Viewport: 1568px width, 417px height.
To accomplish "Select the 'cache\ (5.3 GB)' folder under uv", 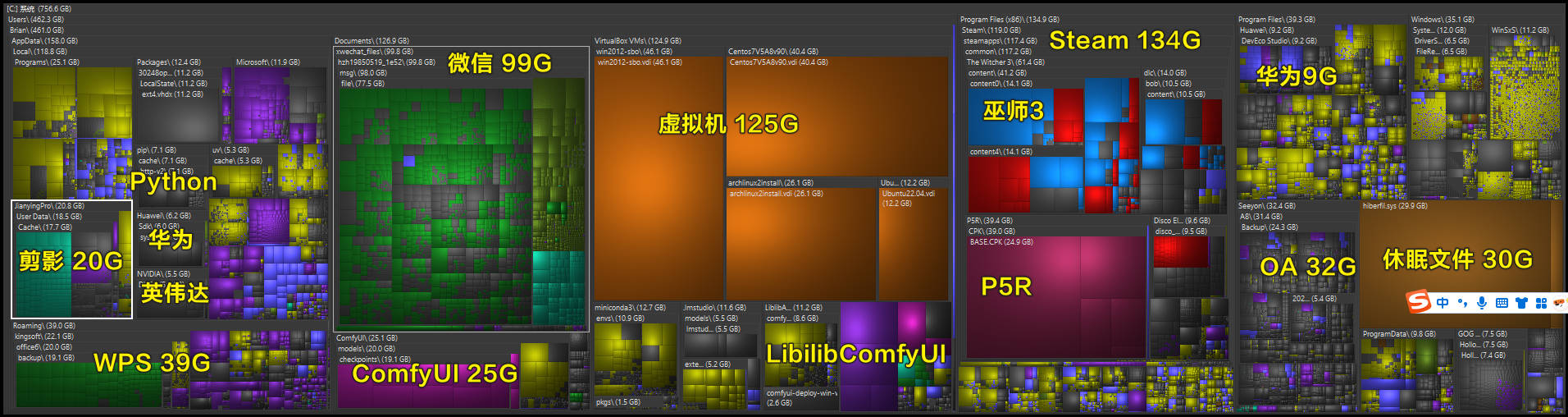I will (x=239, y=161).
